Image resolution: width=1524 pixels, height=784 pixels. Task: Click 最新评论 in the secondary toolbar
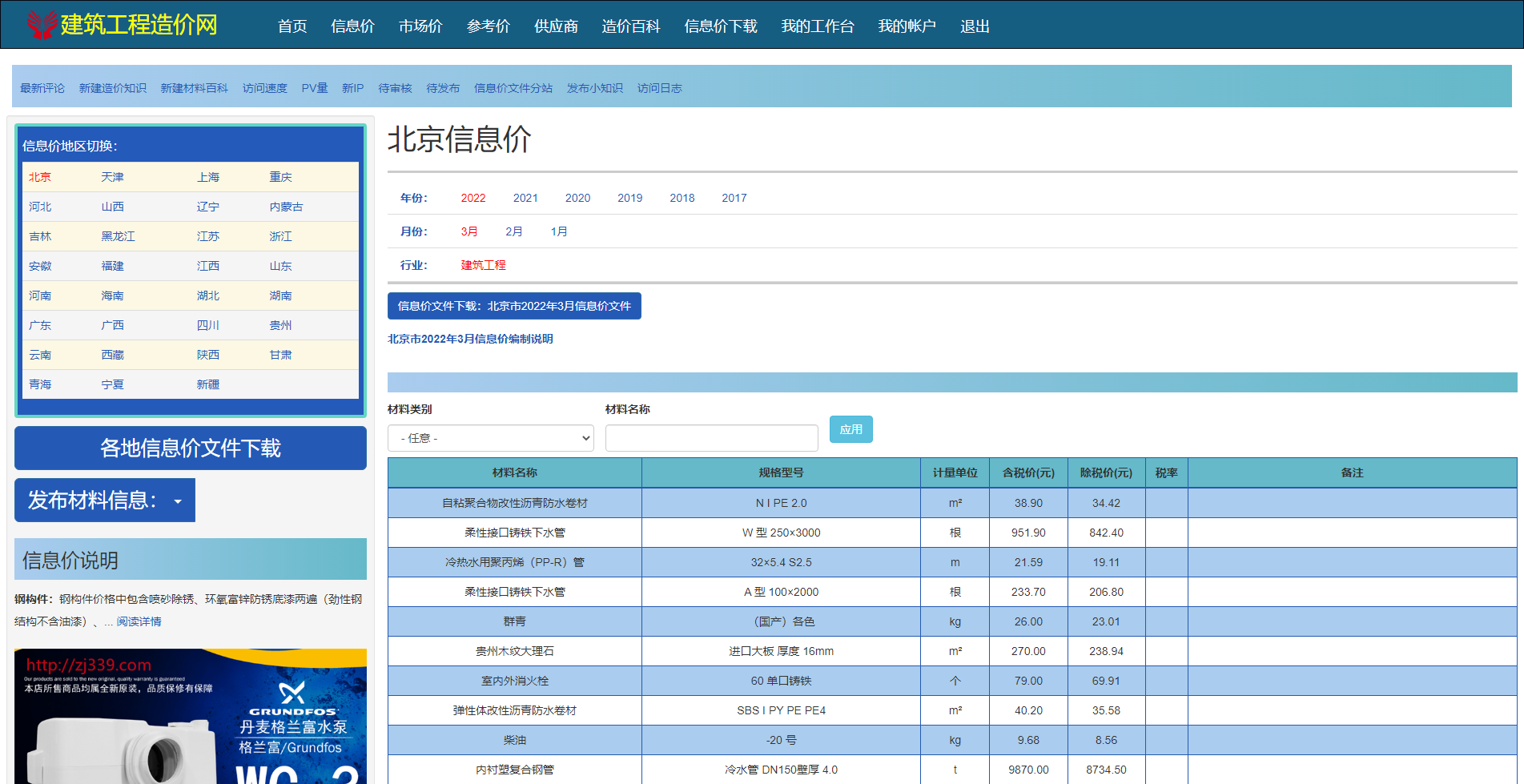(x=42, y=88)
